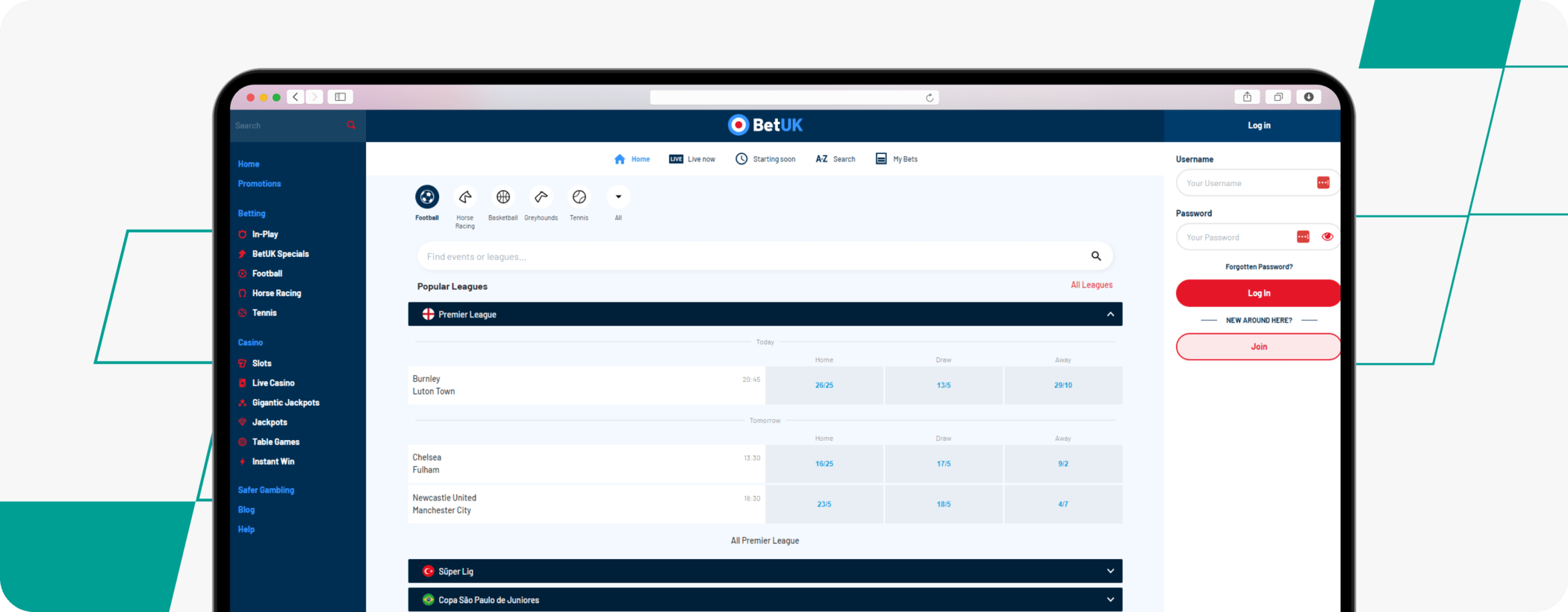Open the Starting soon tab
This screenshot has height=612, width=1568.
[765, 159]
